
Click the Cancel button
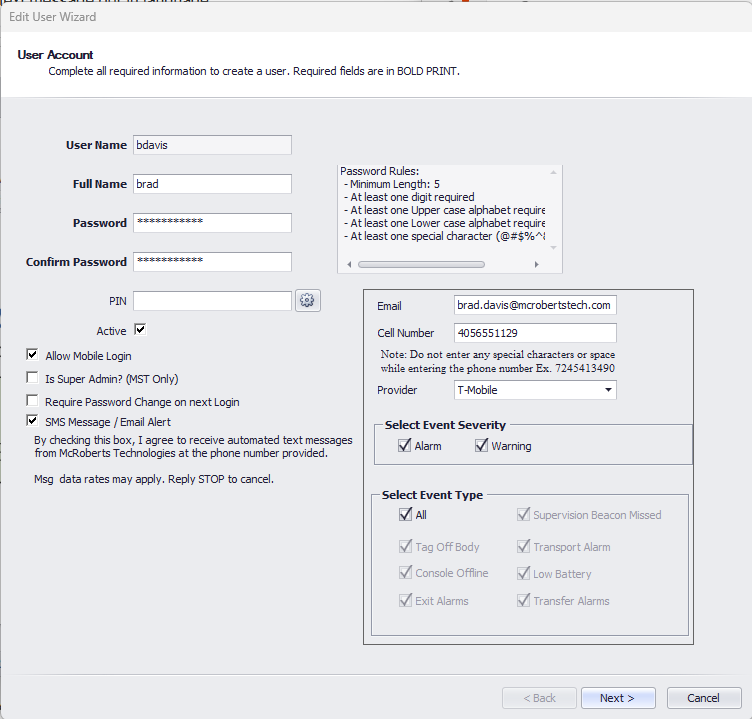coord(703,698)
